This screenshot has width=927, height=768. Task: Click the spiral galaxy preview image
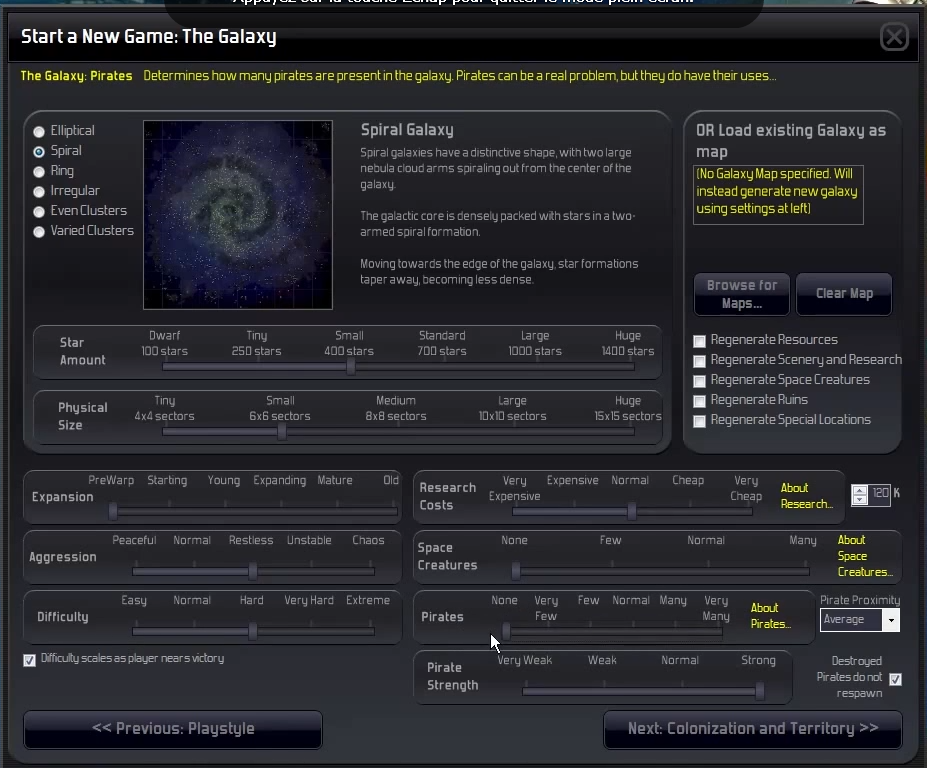pyautogui.click(x=238, y=215)
